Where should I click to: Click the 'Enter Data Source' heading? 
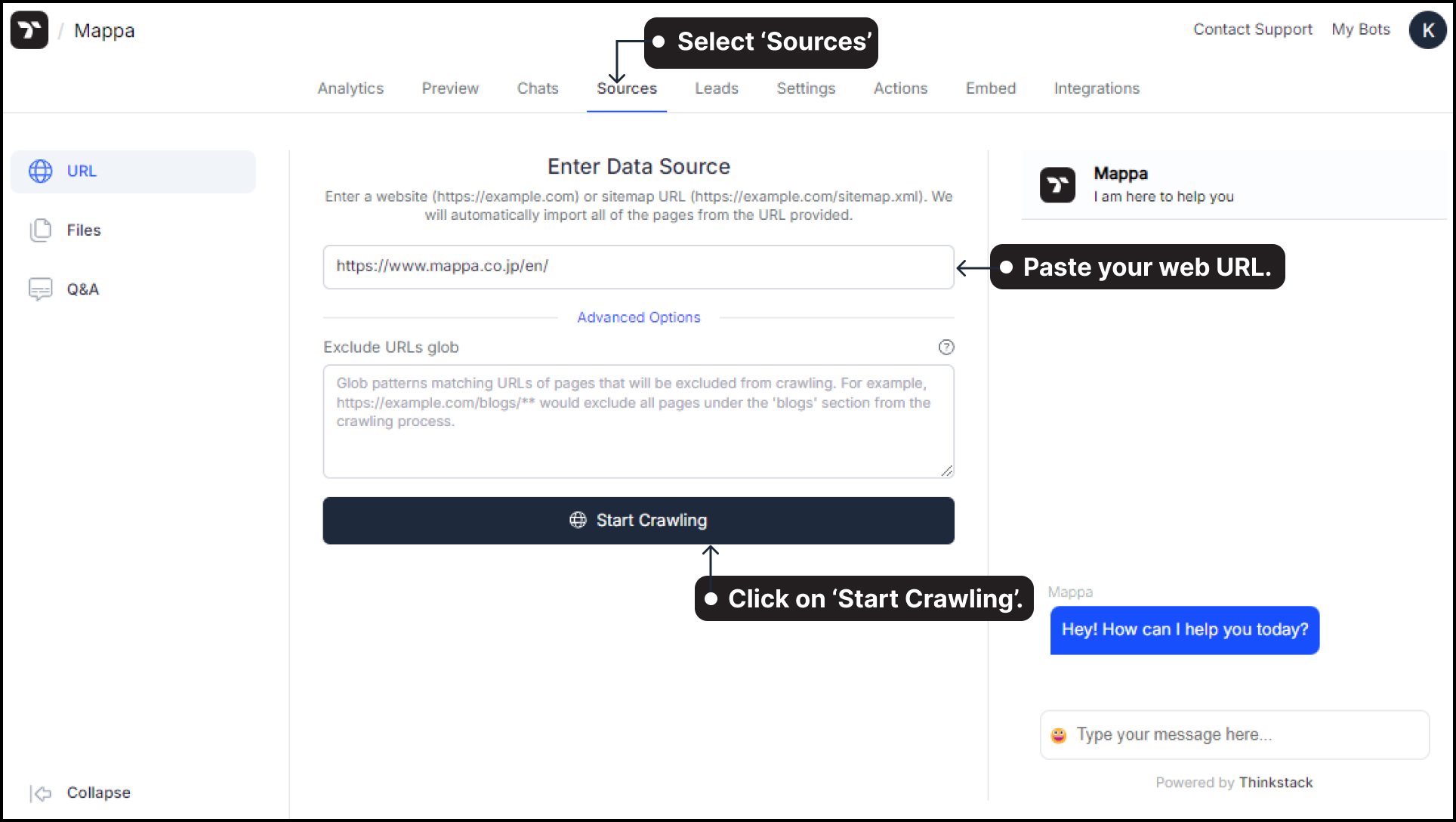pyautogui.click(x=638, y=166)
